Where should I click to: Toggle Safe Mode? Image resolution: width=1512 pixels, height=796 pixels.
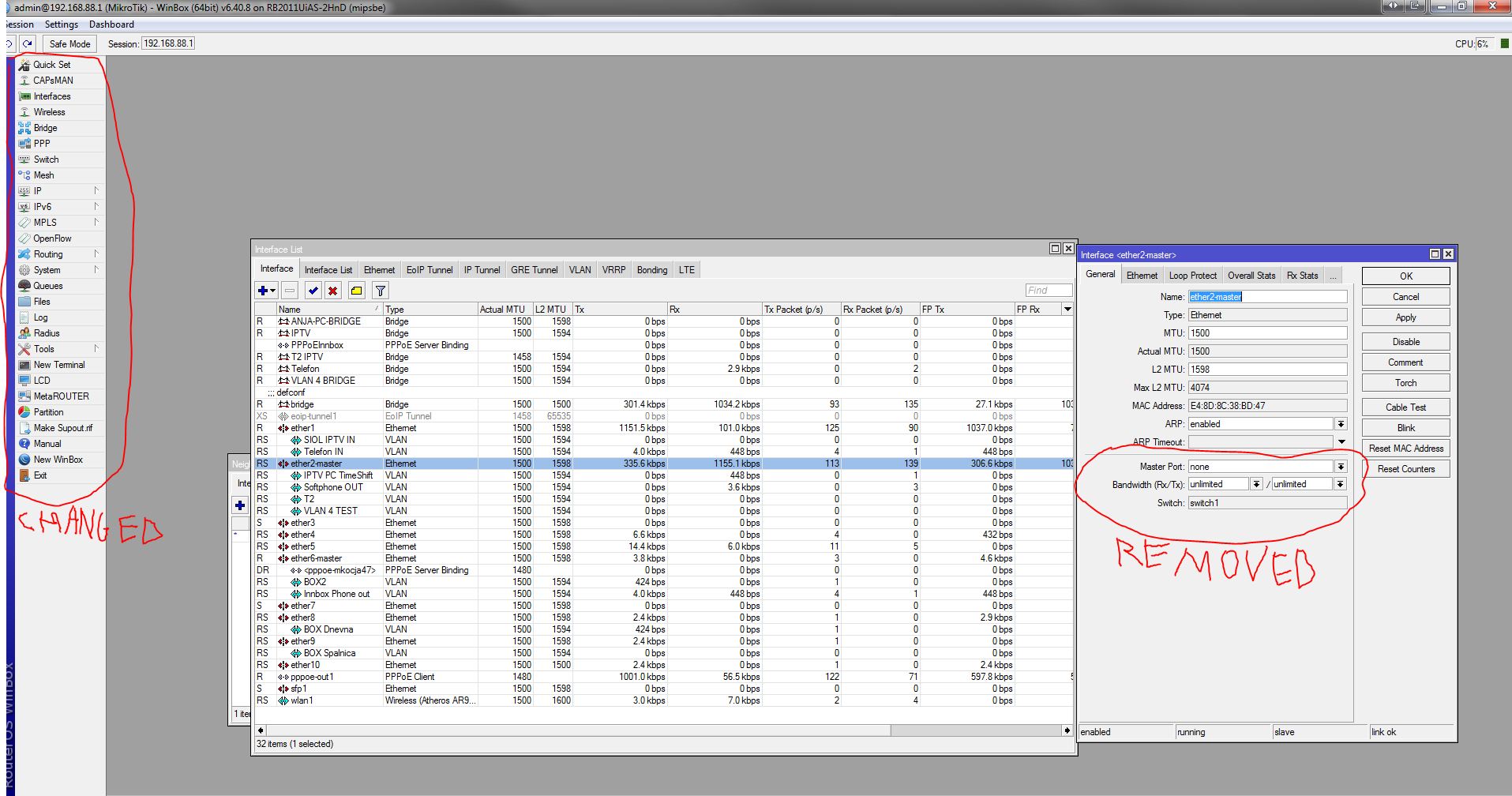(x=69, y=44)
